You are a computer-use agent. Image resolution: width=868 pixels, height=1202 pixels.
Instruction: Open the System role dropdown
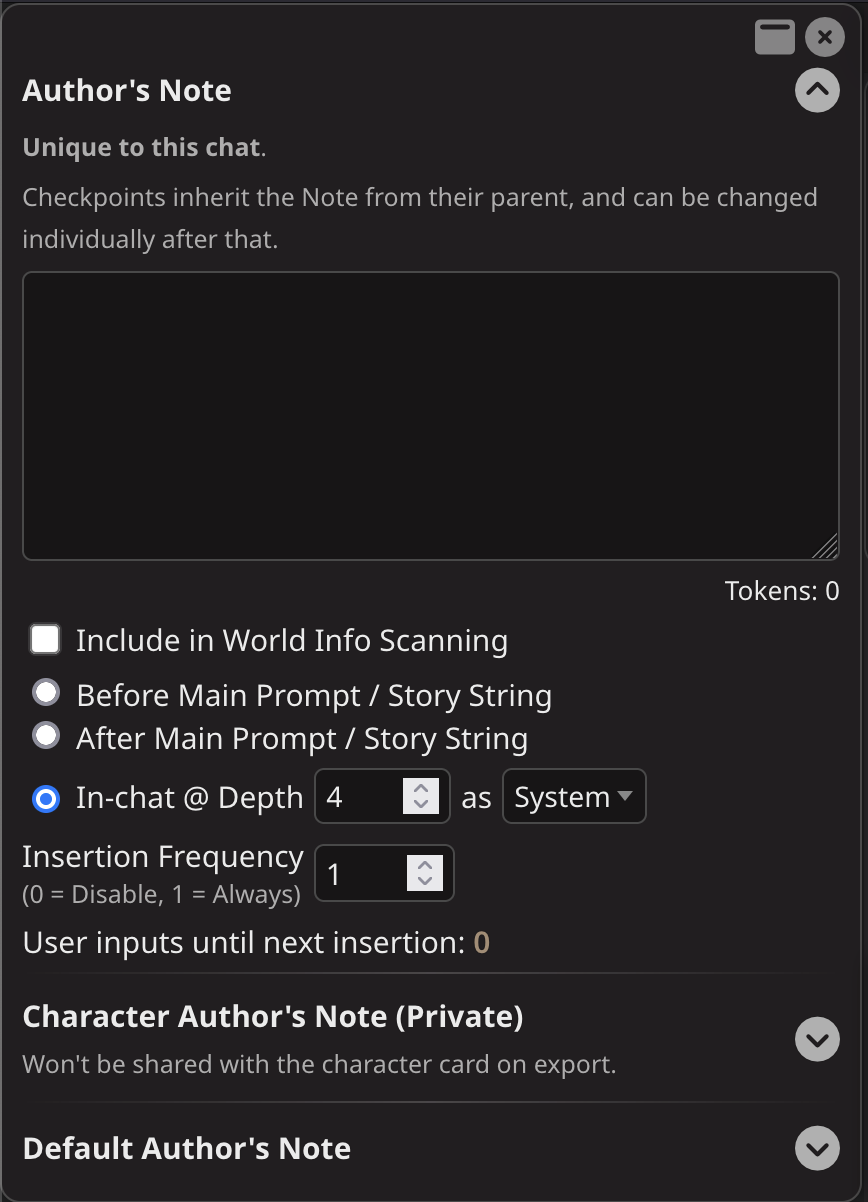[574, 797]
